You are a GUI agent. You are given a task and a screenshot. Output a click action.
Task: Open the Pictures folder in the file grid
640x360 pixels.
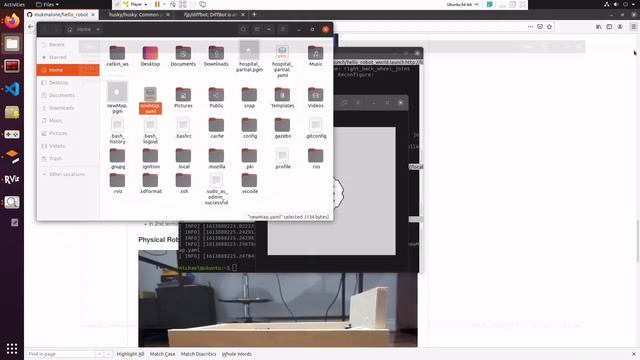click(x=183, y=98)
